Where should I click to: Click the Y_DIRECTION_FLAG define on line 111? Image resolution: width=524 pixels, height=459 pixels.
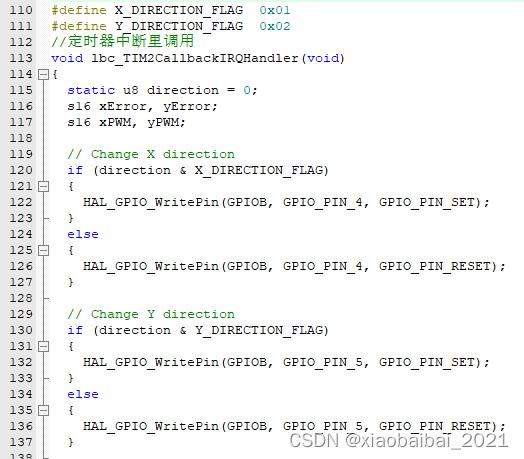coord(179,26)
